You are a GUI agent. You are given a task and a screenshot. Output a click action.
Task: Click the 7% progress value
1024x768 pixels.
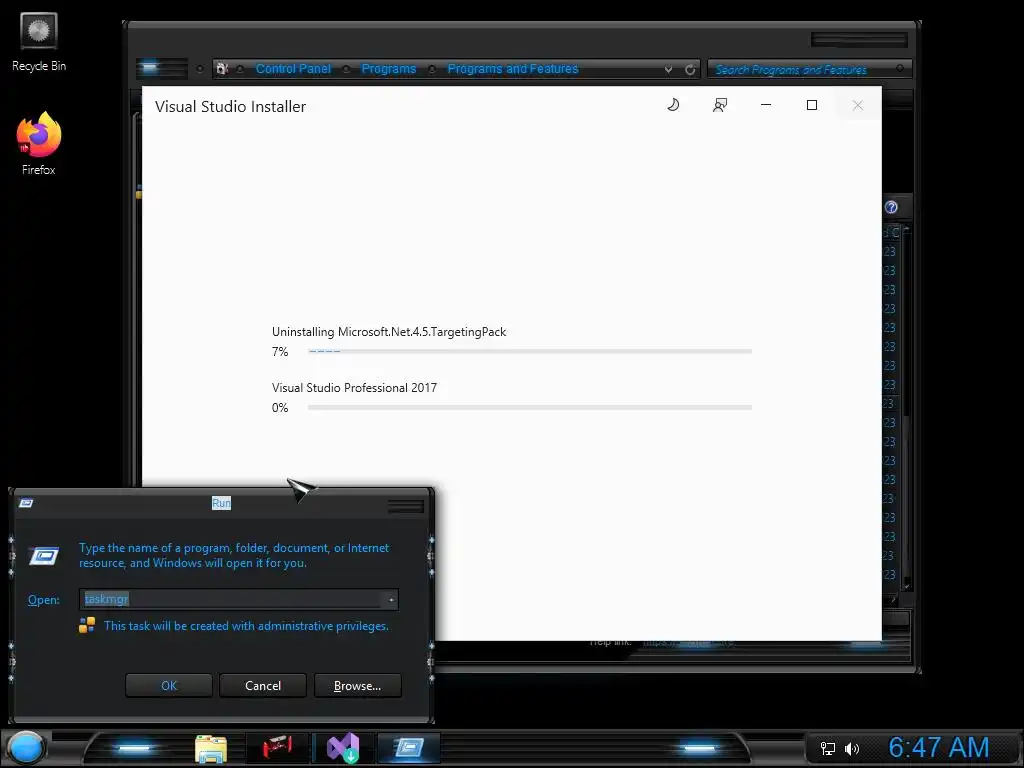point(280,352)
